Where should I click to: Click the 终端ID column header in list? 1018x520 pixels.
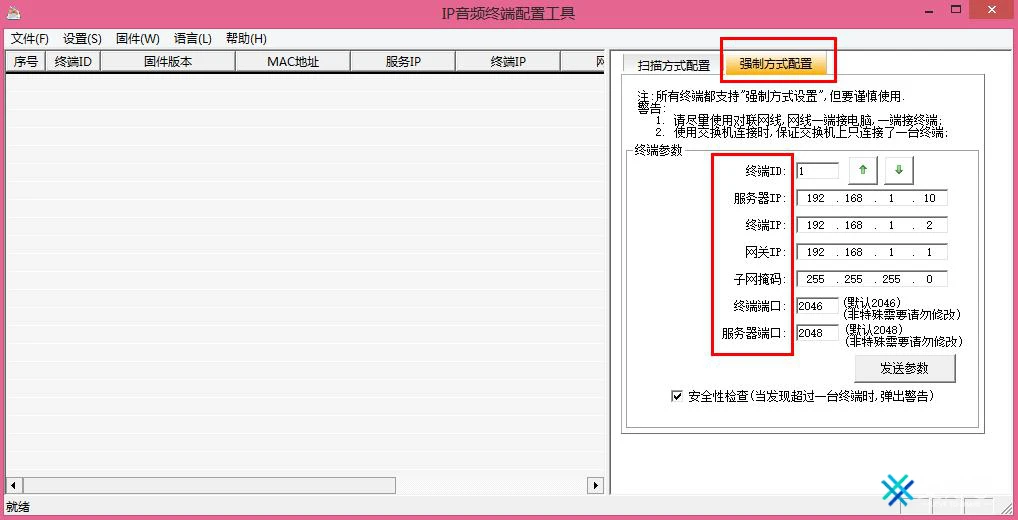pos(73,62)
